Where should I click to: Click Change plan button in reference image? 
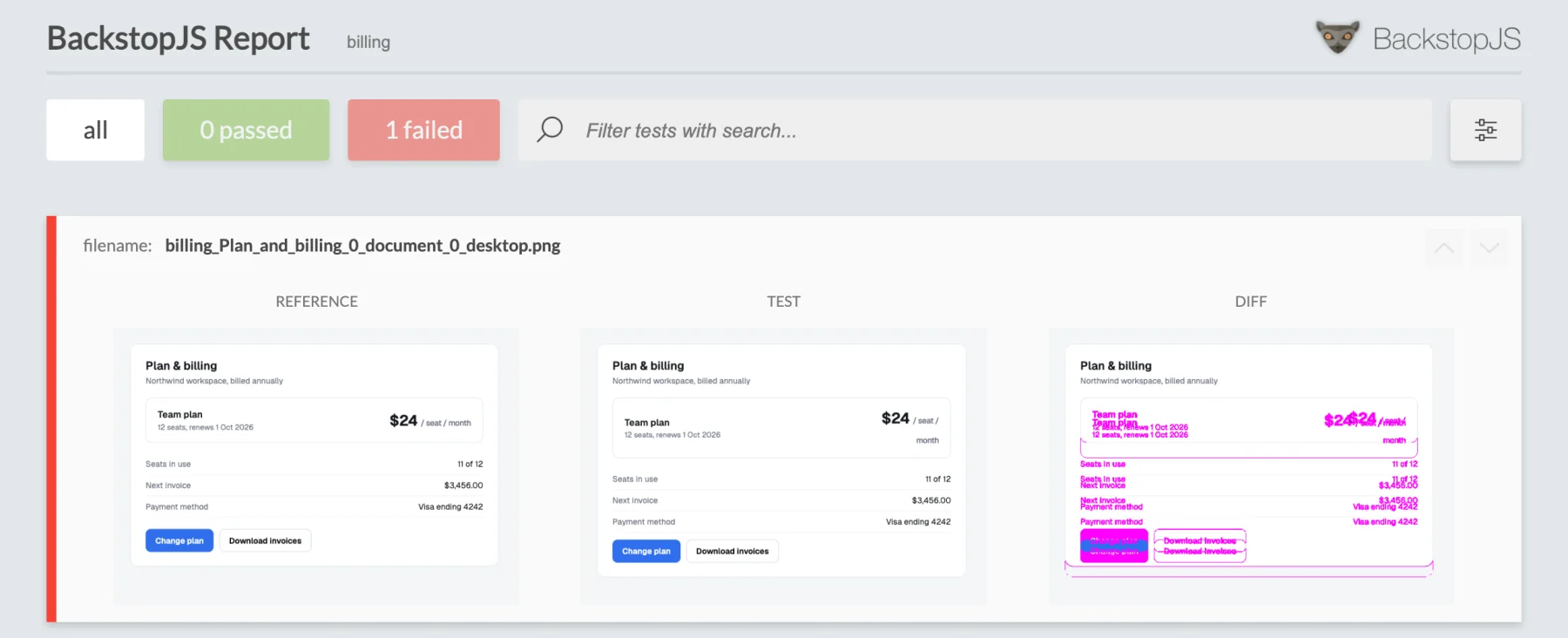[x=179, y=540]
